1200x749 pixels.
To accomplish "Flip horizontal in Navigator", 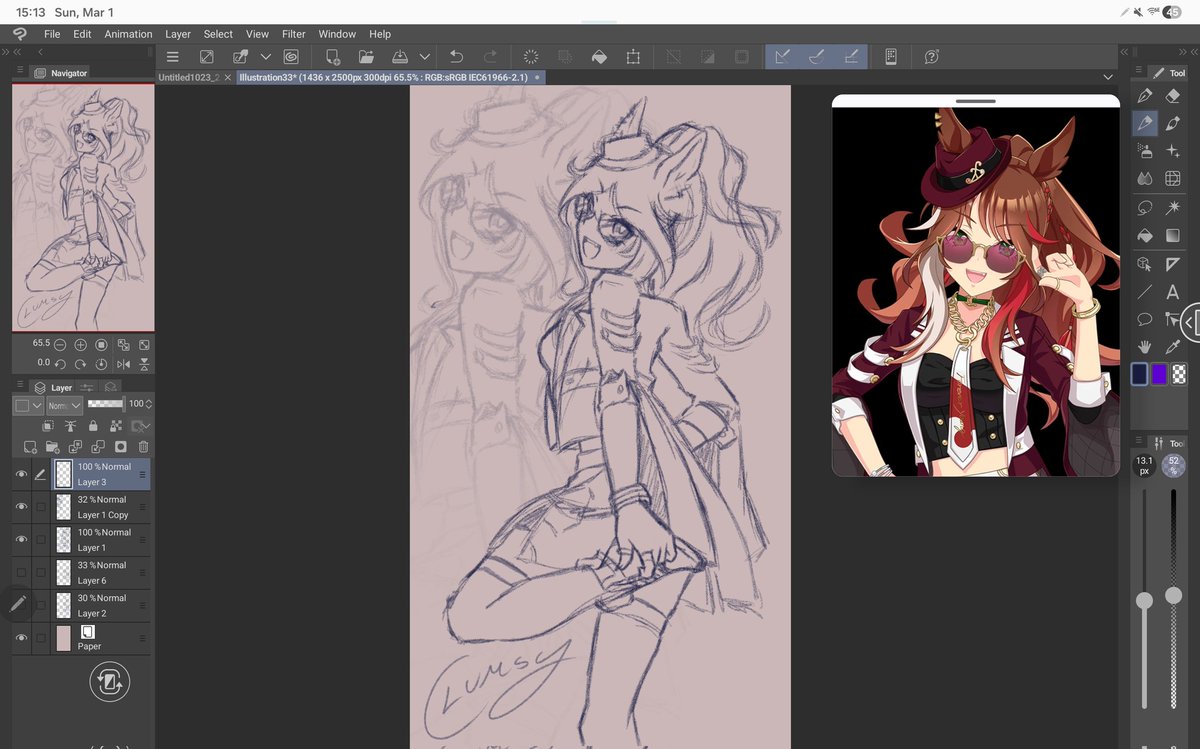I will point(124,363).
